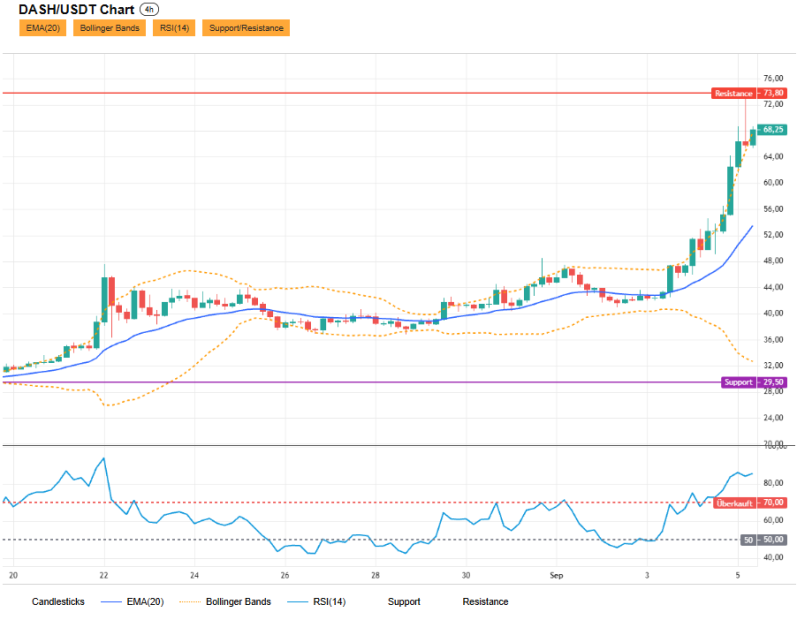Click the green 68,25 current price tag
The height and width of the screenshot is (620, 797).
pyautogui.click(x=773, y=130)
